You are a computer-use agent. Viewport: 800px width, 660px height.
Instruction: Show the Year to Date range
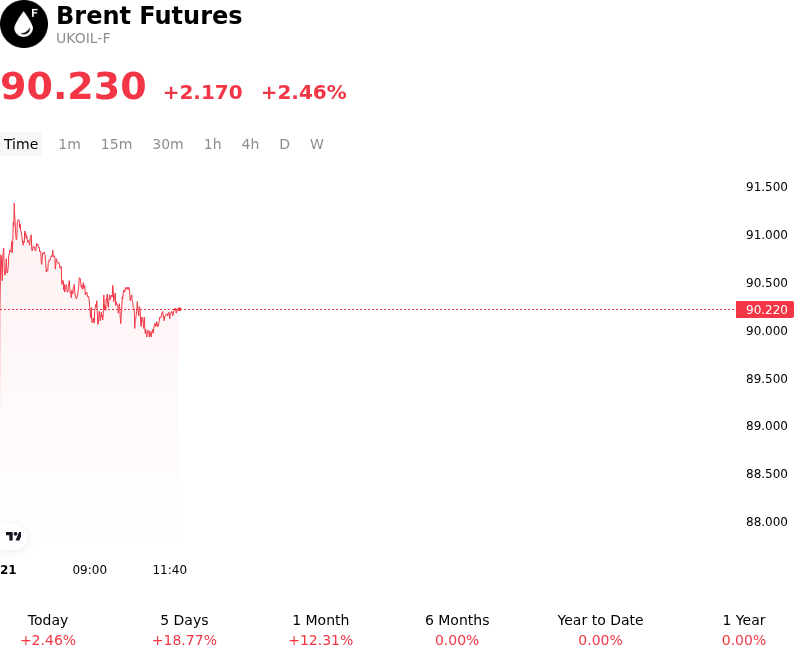(600, 630)
